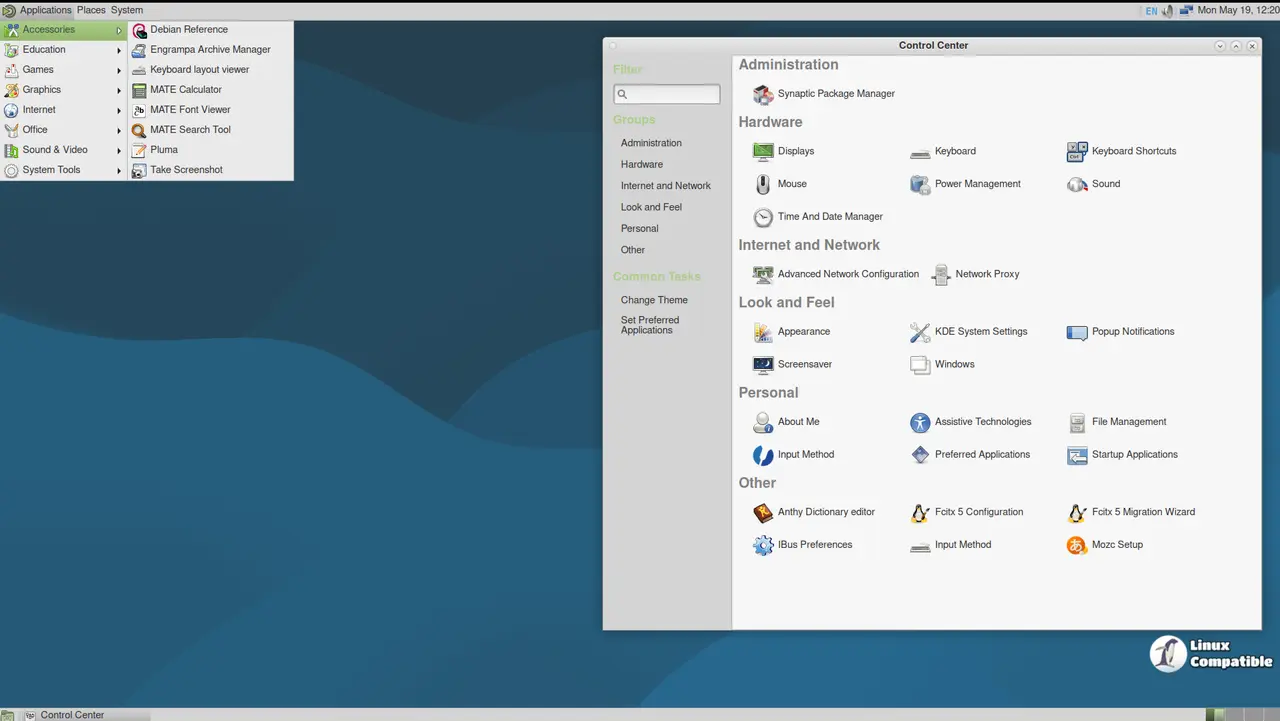Click Set Preferred Applications link
The image size is (1280, 721).
650,324
